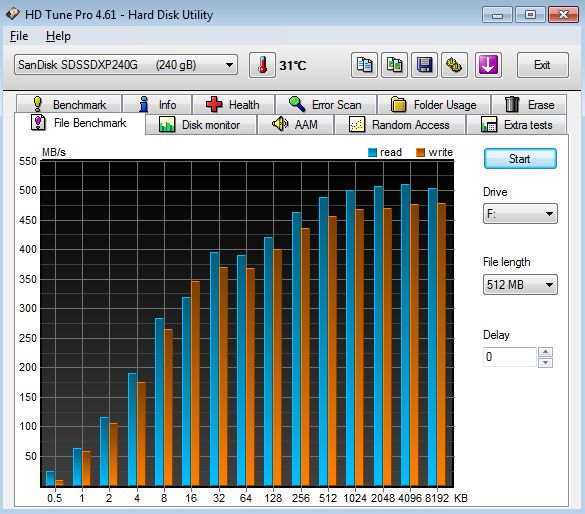This screenshot has width=585, height=514.
Task: Start the file benchmark
Action: click(520, 159)
